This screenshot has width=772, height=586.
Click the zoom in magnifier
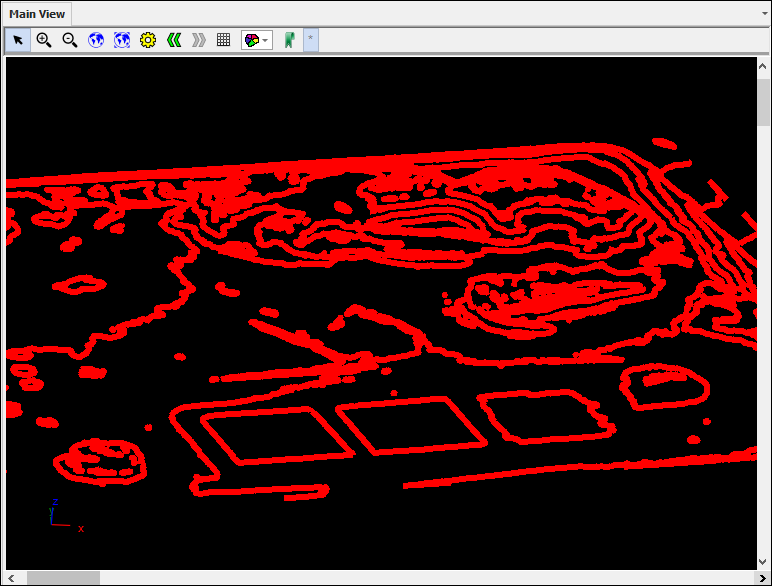(x=44, y=40)
